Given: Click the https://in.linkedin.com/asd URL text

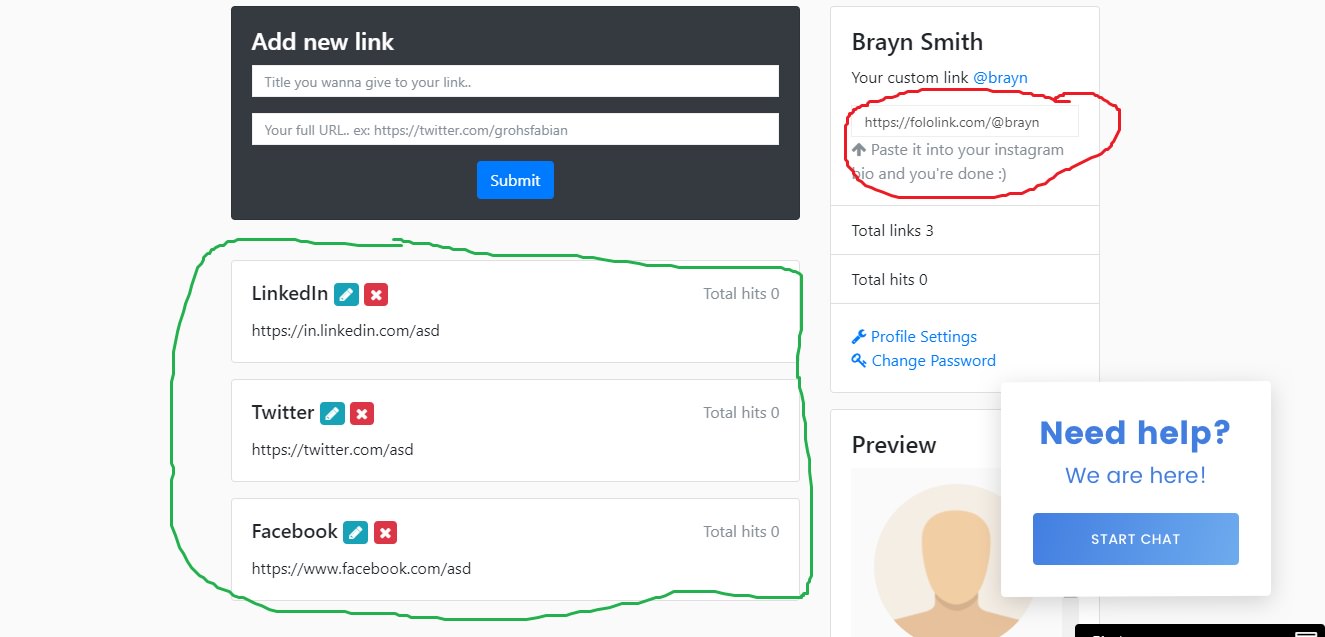Looking at the screenshot, I should [346, 331].
